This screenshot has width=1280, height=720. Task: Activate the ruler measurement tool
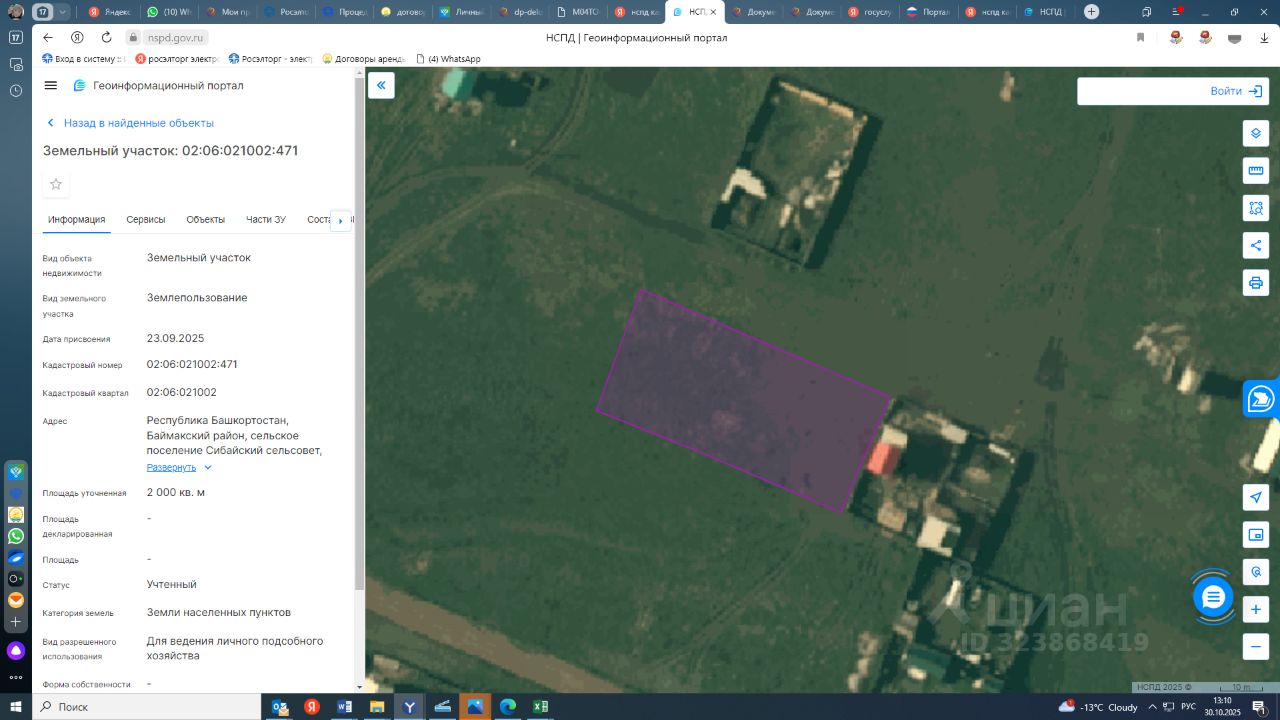pos(1256,171)
